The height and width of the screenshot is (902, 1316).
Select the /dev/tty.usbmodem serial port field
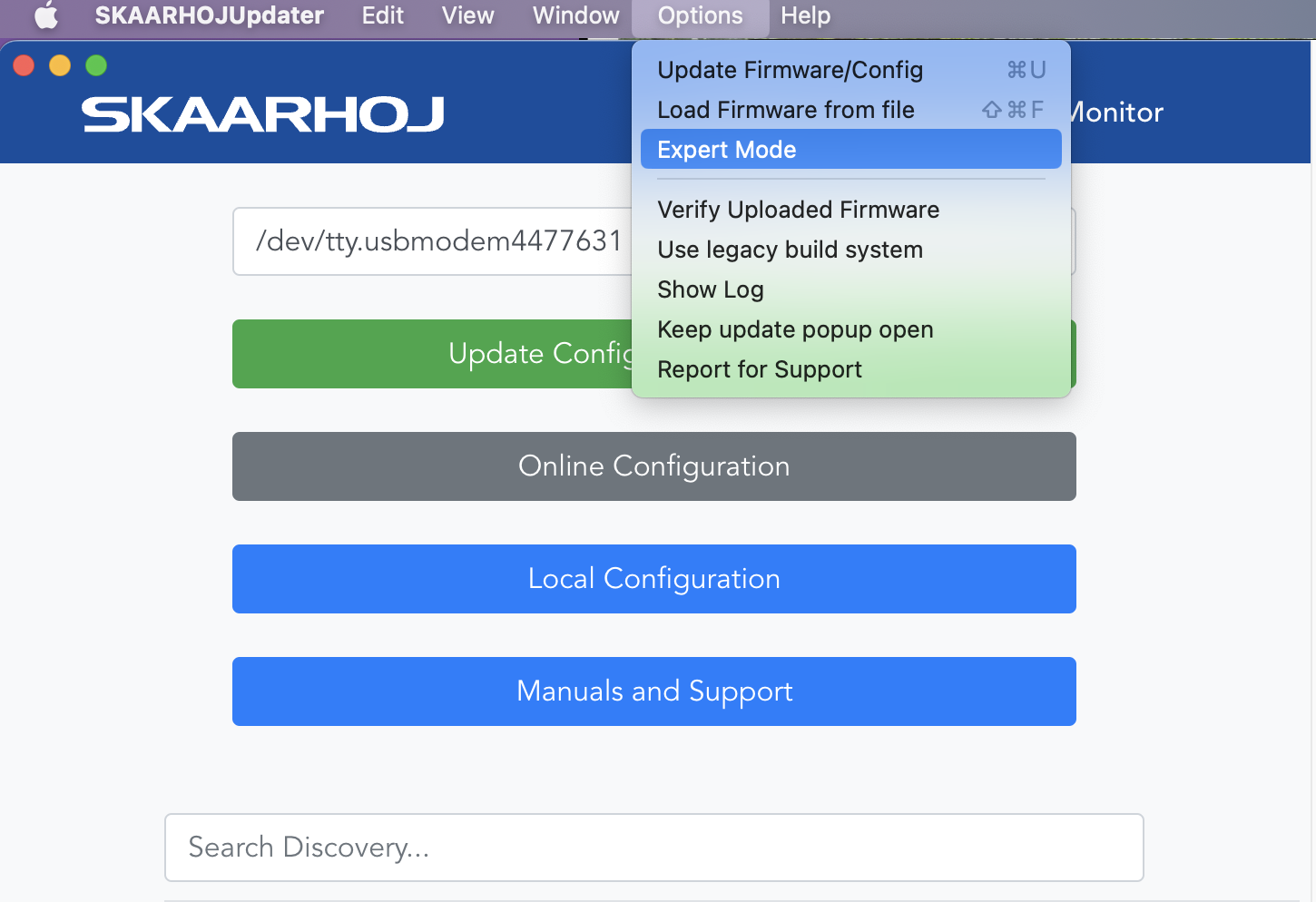tap(432, 241)
